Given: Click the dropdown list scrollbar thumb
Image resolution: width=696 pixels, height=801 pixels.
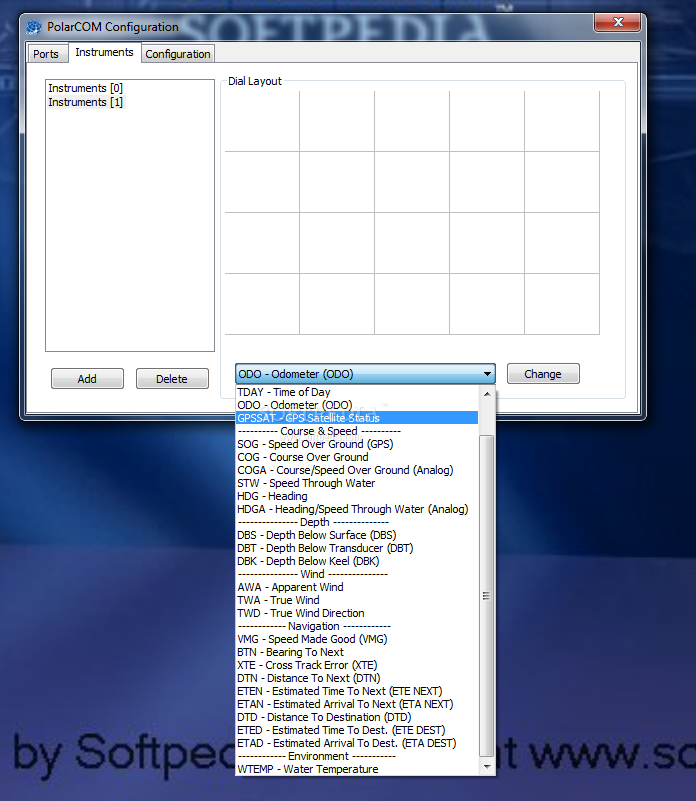Looking at the screenshot, I should (x=486, y=596).
